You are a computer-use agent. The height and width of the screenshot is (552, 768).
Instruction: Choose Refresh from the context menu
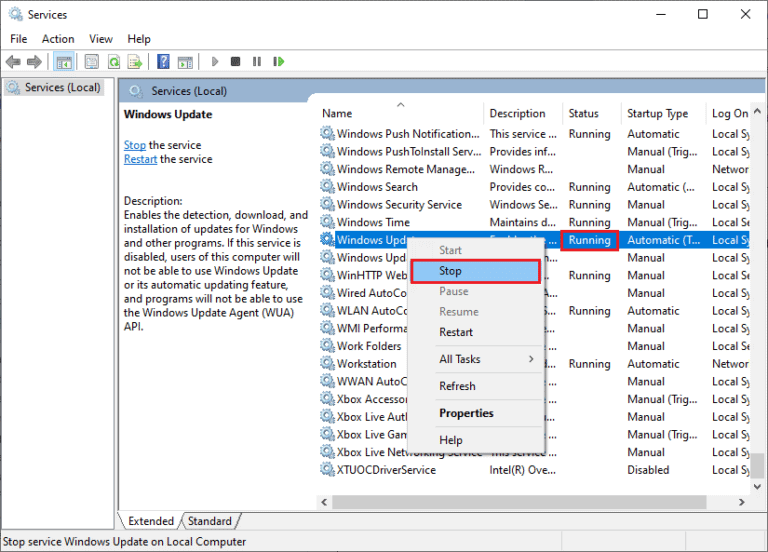pyautogui.click(x=476, y=386)
